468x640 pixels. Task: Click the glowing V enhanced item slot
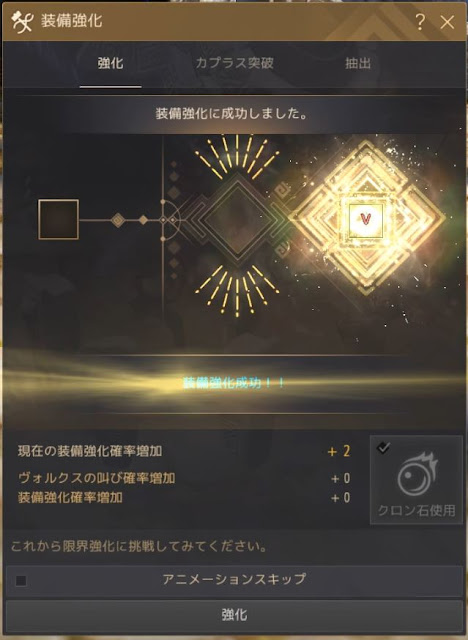366,220
